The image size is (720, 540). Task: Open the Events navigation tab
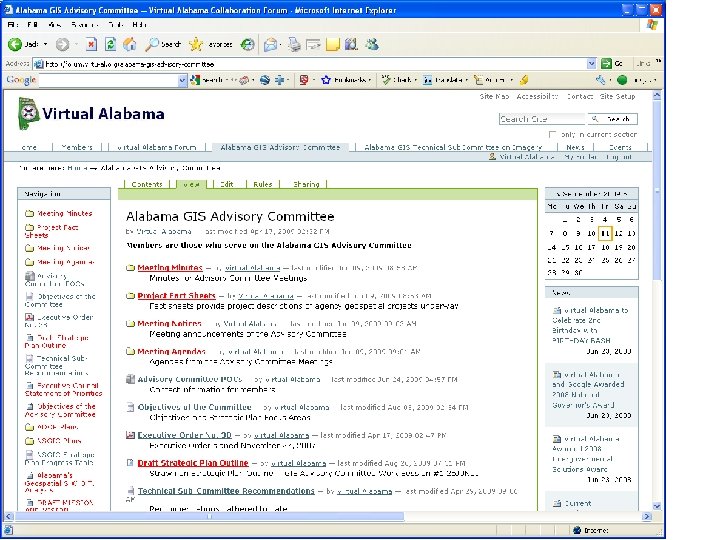point(620,147)
